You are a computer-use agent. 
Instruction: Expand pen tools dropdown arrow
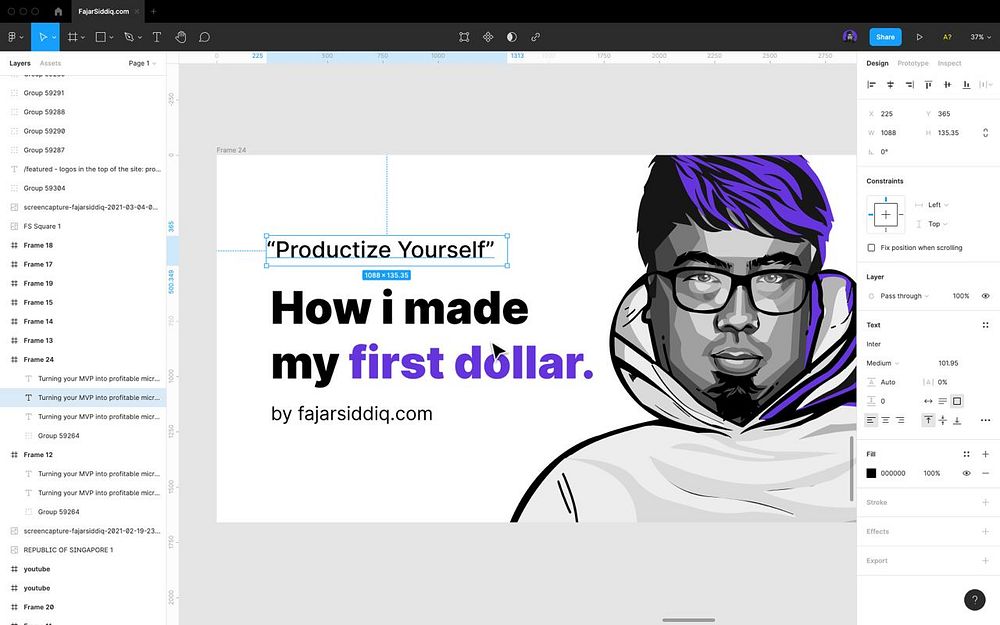(x=140, y=38)
